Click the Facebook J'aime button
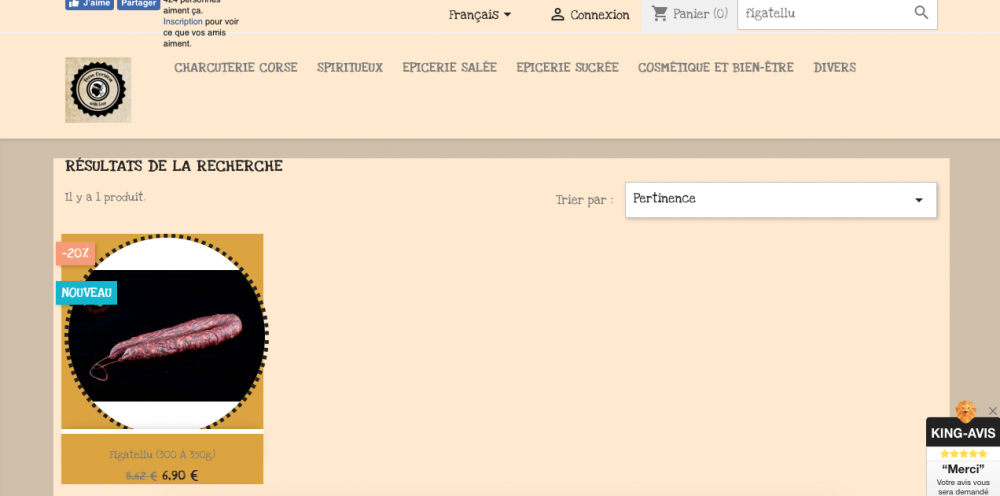This screenshot has width=1000, height=496. (89, 4)
